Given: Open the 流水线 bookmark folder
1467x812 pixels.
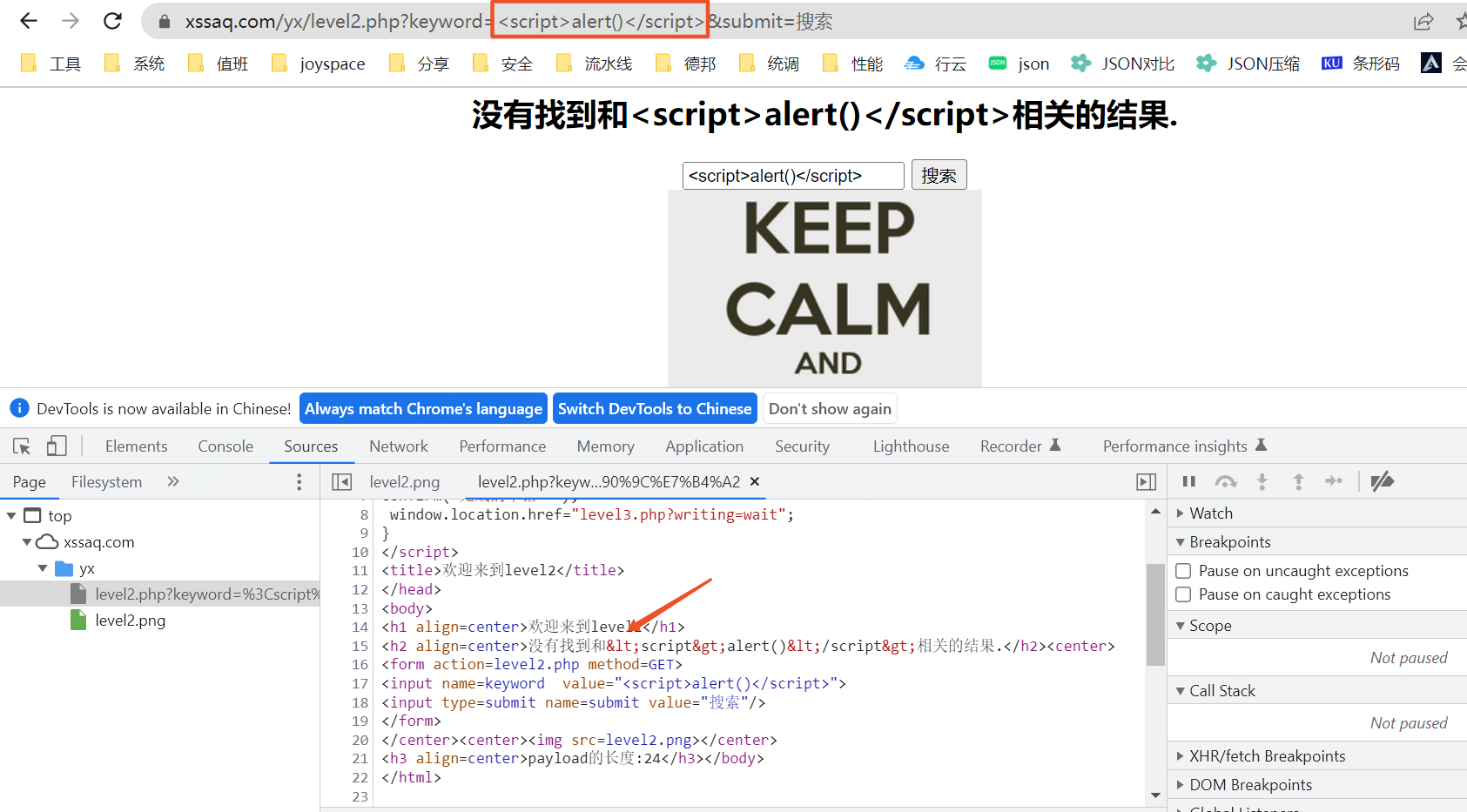Looking at the screenshot, I should coord(594,63).
